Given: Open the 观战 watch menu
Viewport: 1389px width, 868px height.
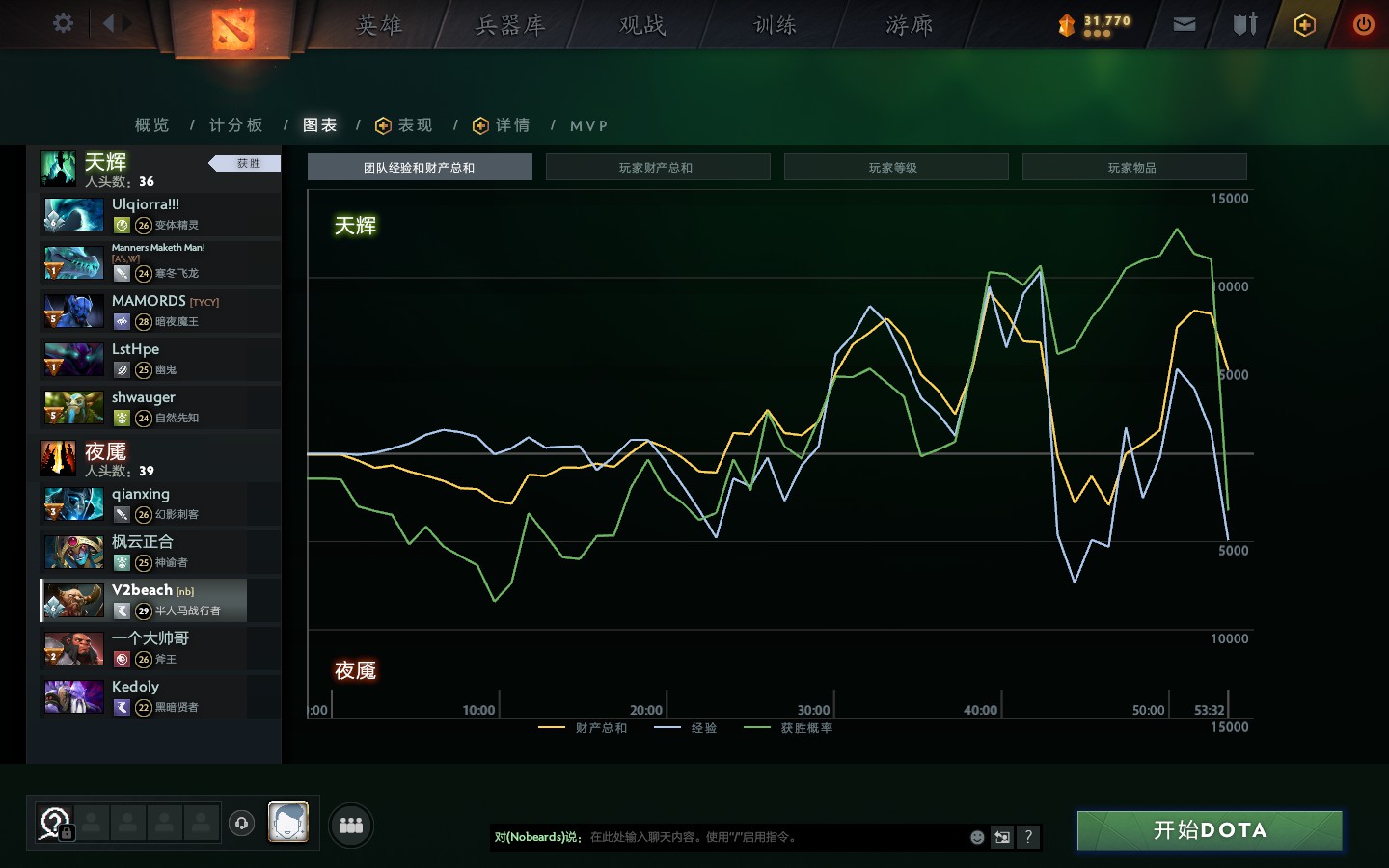Looking at the screenshot, I should [642, 25].
